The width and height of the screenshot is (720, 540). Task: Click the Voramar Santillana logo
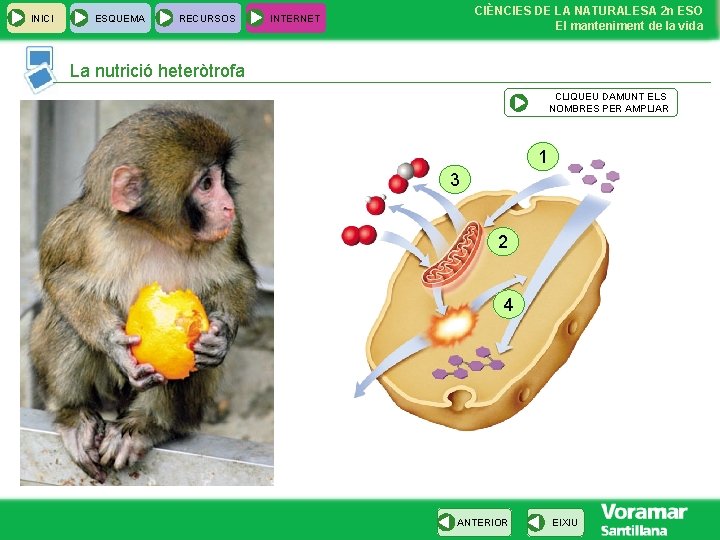pyautogui.click(x=643, y=519)
